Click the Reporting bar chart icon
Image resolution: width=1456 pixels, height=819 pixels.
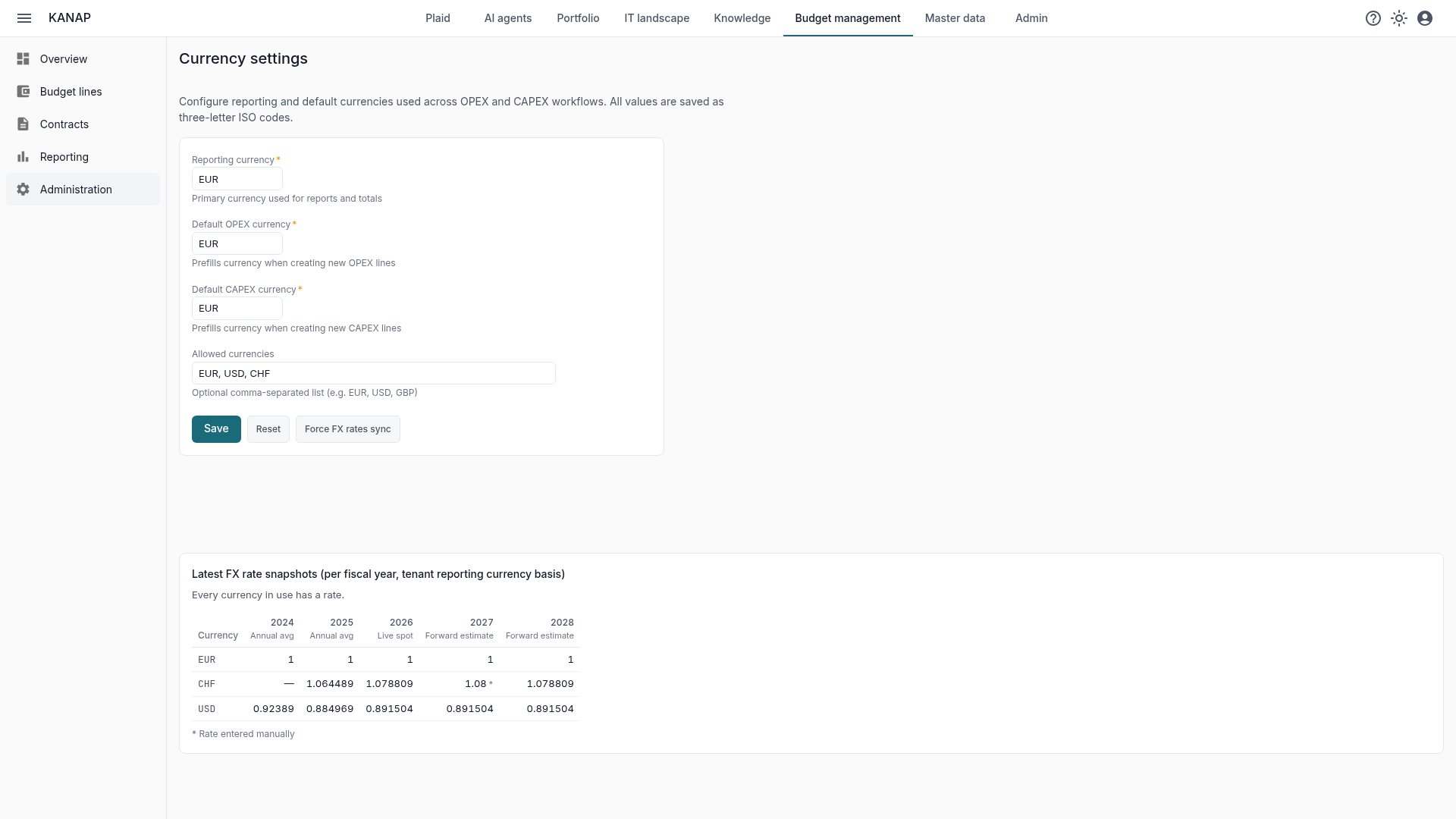[24, 157]
